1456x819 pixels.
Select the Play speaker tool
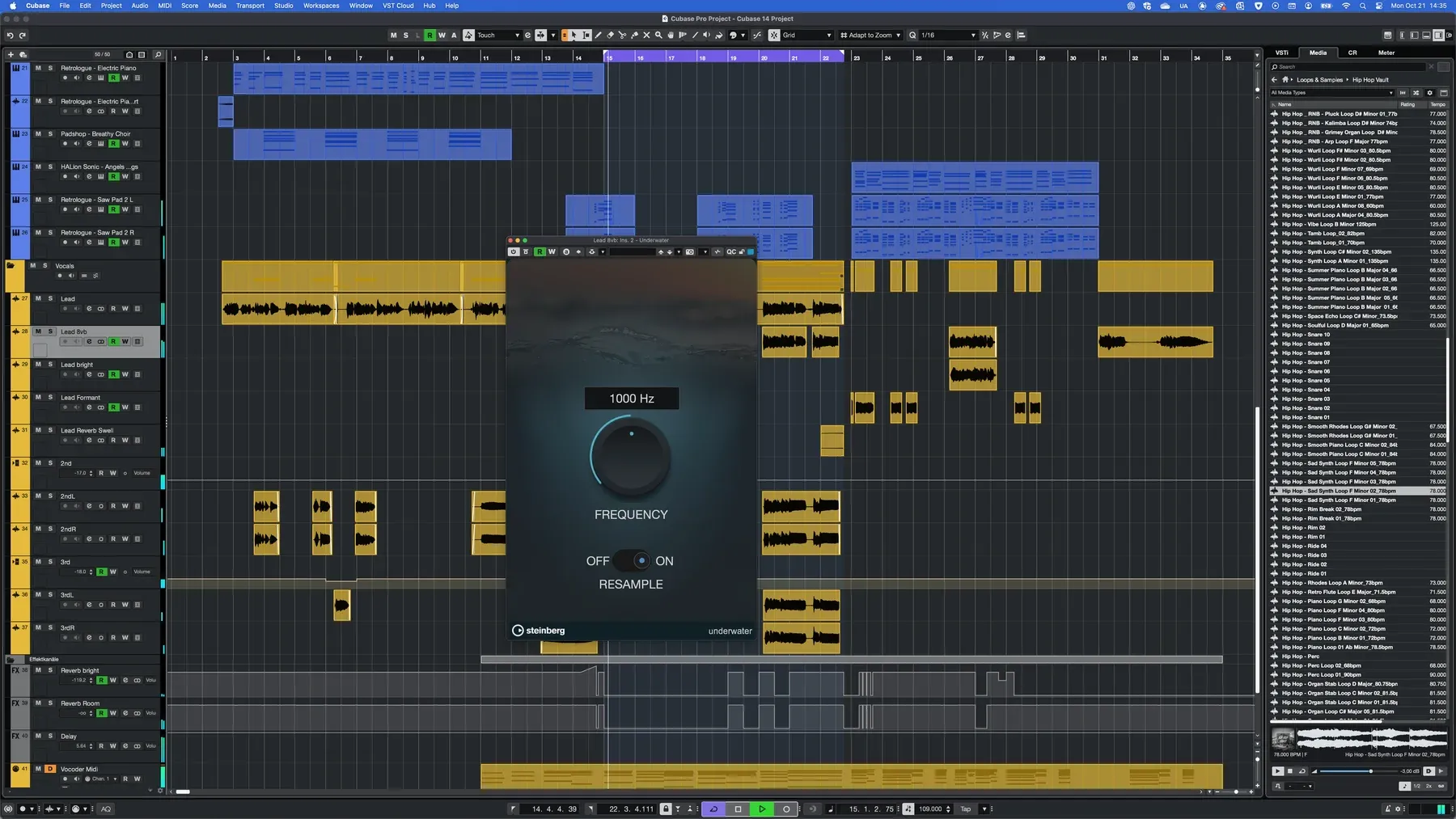click(707, 35)
